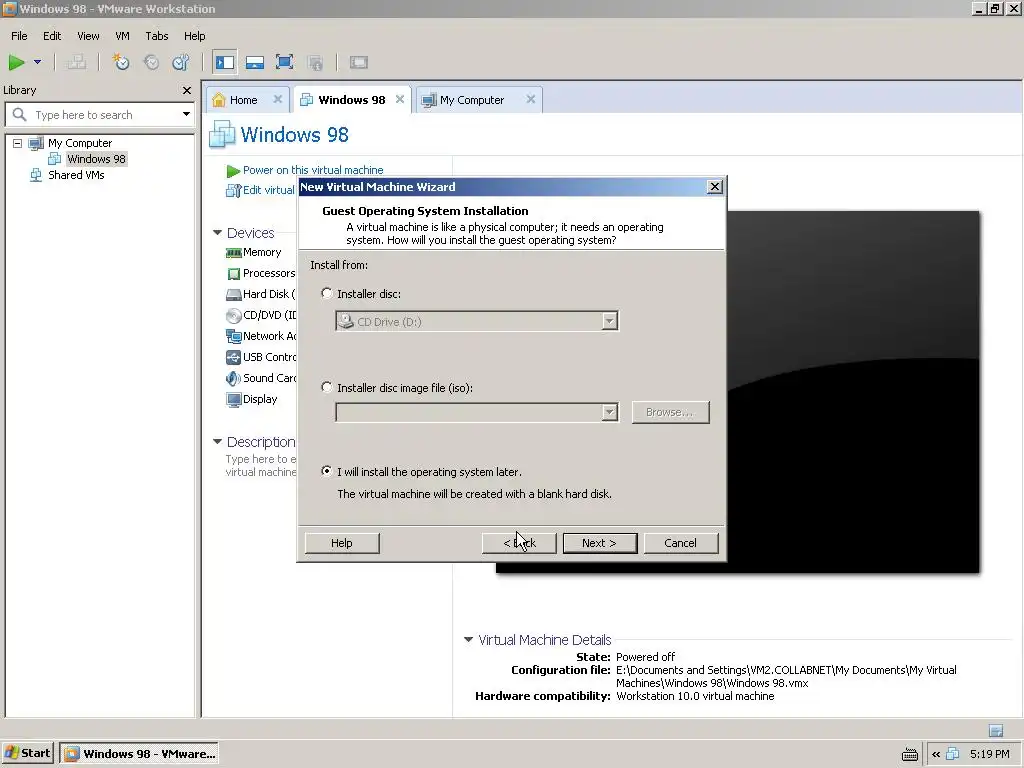Click the green Power On toolbar button

pyautogui.click(x=16, y=62)
